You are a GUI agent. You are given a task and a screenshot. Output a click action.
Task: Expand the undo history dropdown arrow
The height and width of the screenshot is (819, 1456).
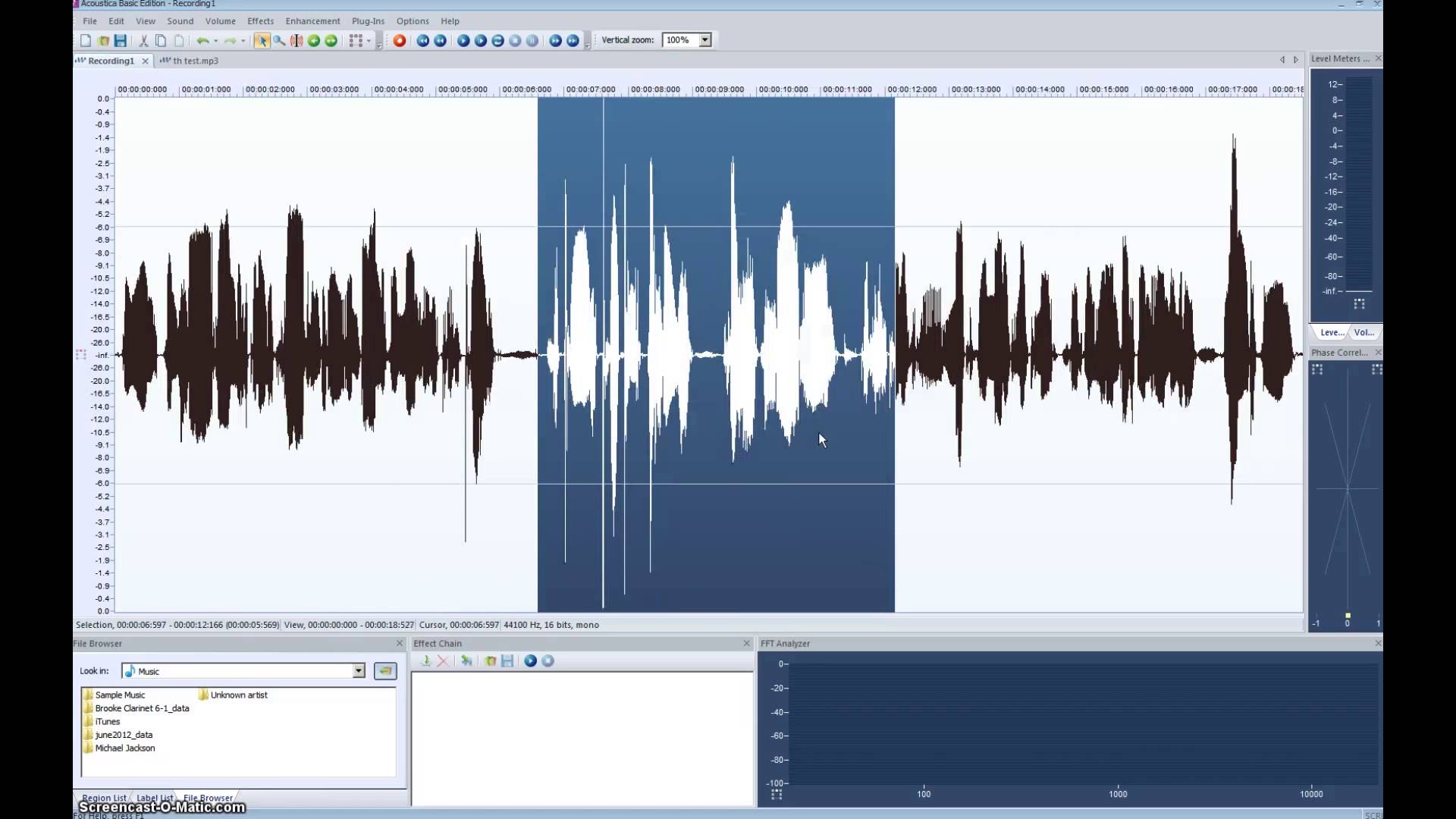216,41
